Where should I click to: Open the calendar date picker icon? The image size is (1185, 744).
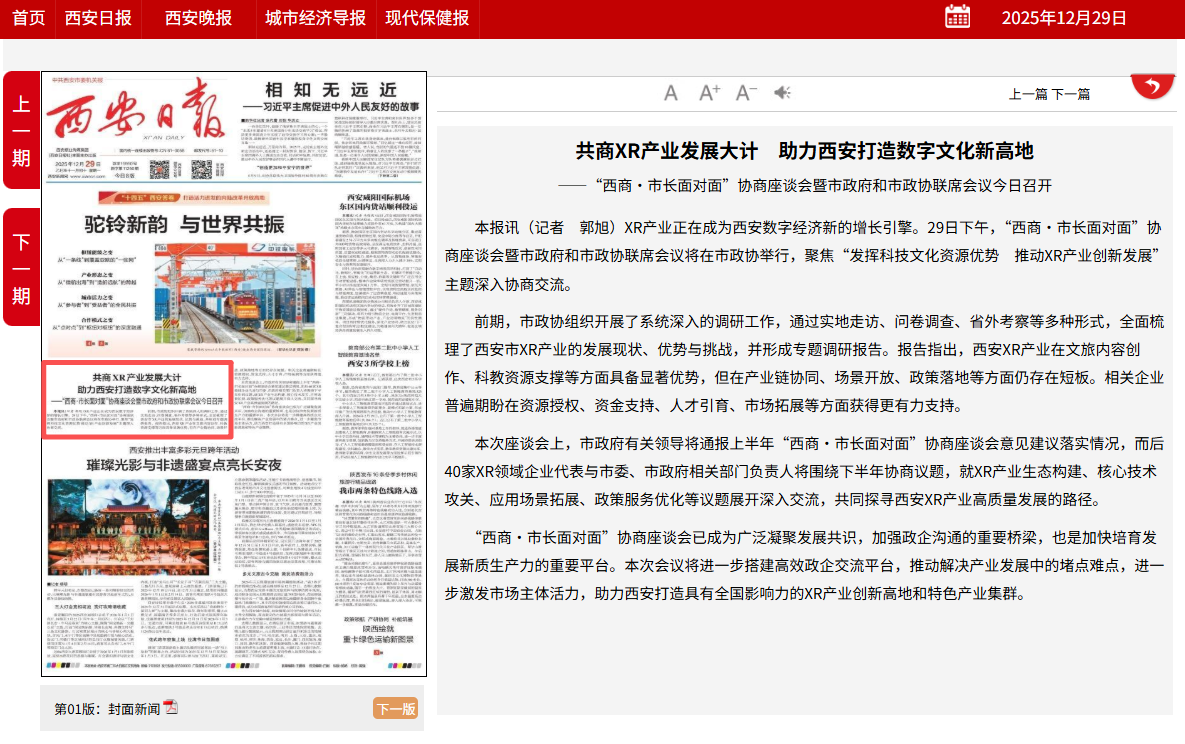tap(957, 16)
